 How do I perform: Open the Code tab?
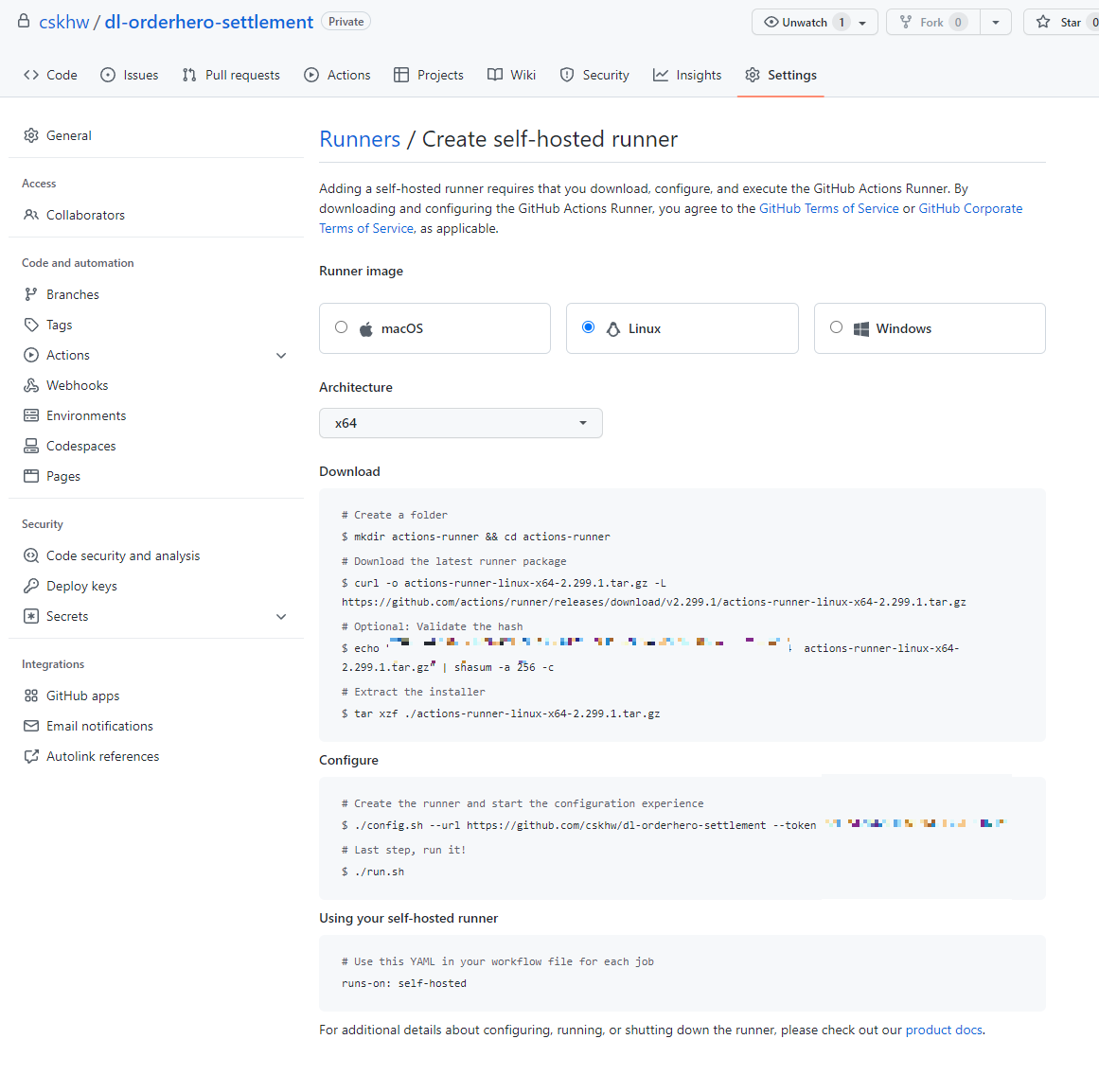coord(50,75)
